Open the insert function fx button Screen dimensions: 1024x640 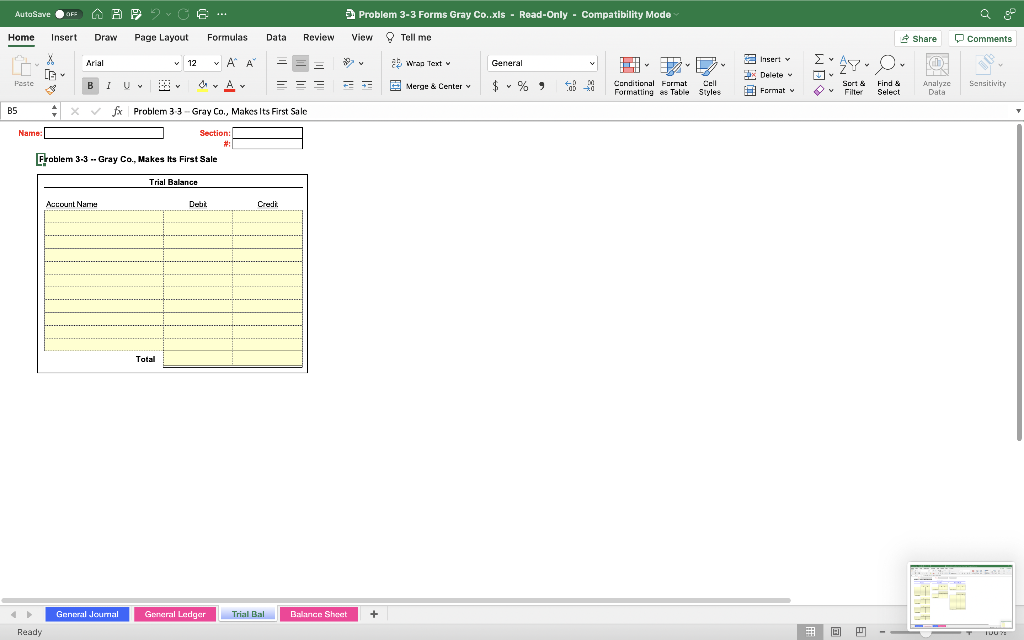117,111
